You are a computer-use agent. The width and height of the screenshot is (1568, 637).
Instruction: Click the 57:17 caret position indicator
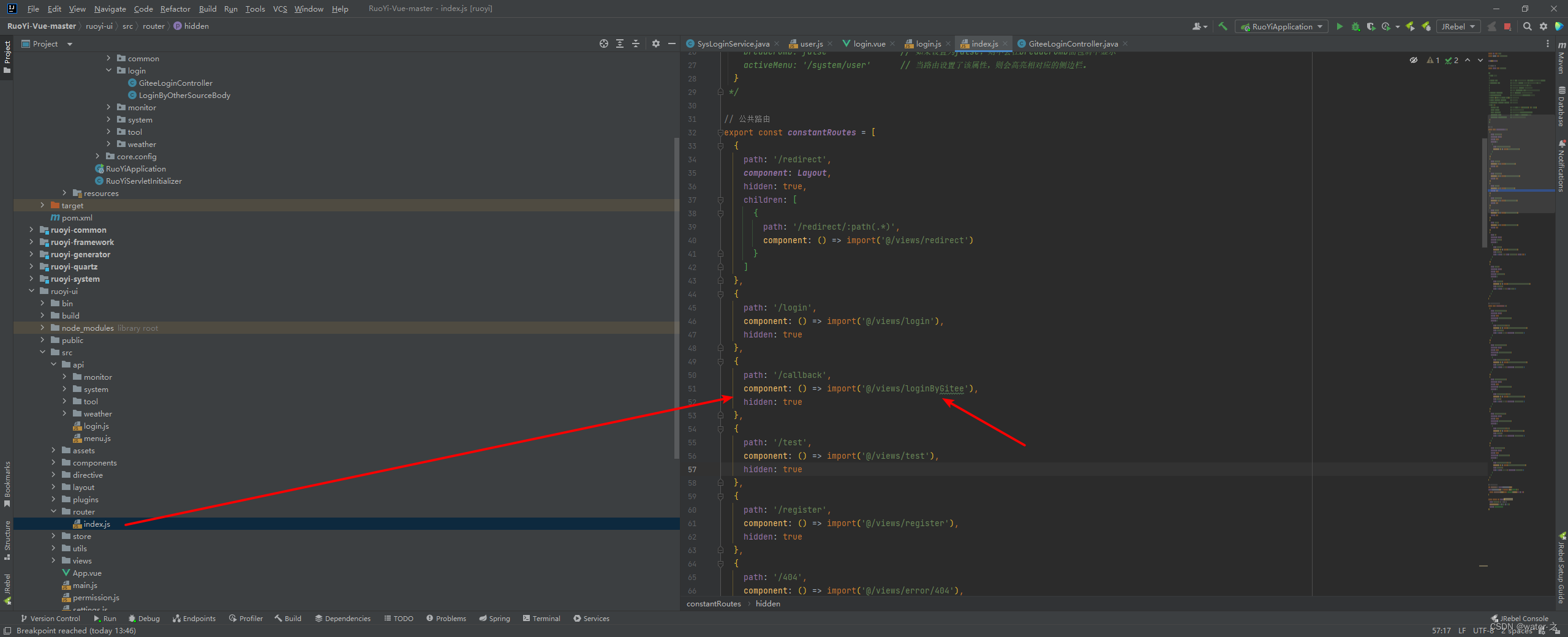(1441, 630)
